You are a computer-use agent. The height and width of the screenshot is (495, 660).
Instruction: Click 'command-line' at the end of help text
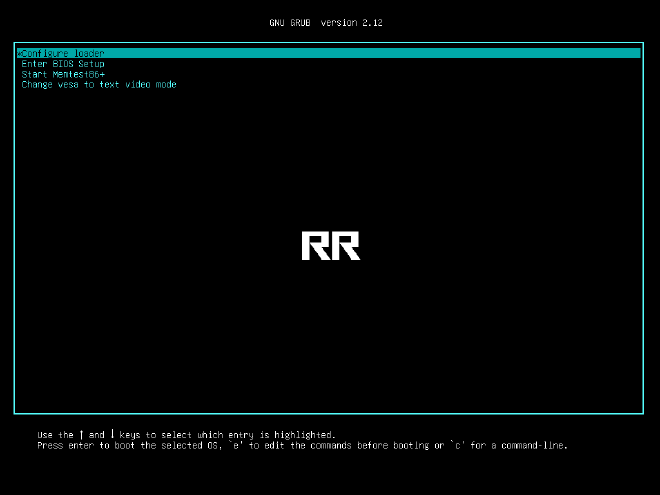(534, 446)
